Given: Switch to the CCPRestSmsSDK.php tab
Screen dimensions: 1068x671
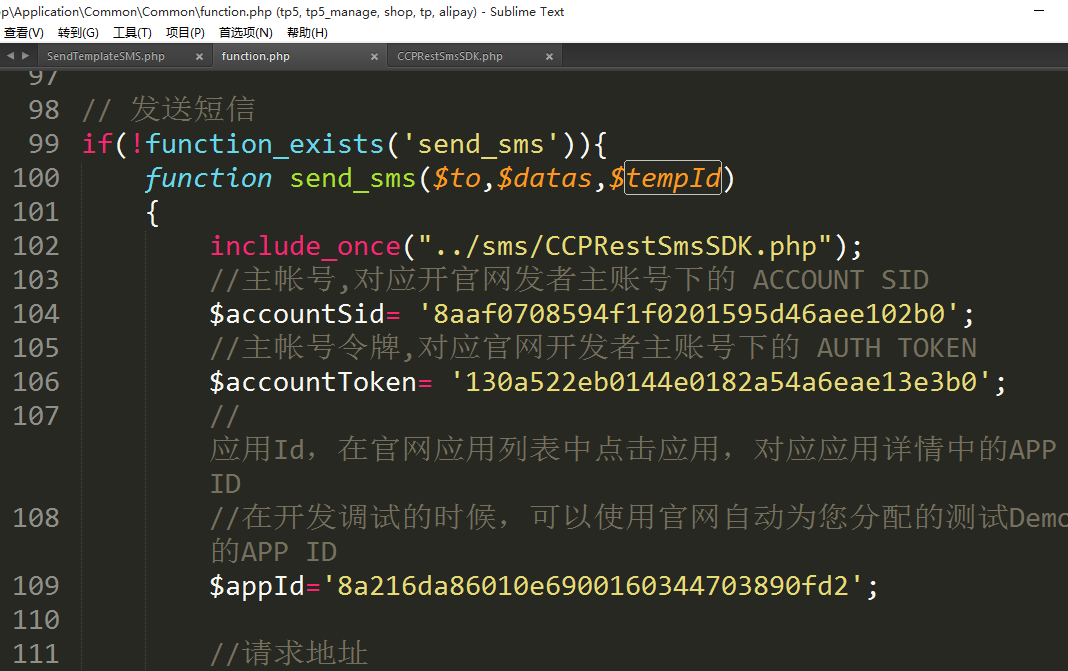Looking at the screenshot, I should point(450,57).
